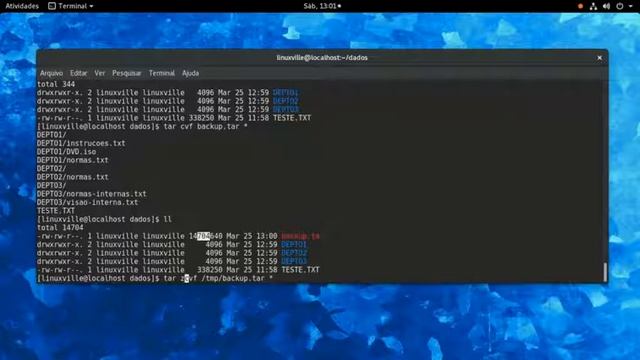Viewport: 640px width, 360px height.
Task: Click the orange notification indicator icon
Action: click(x=580, y=6)
